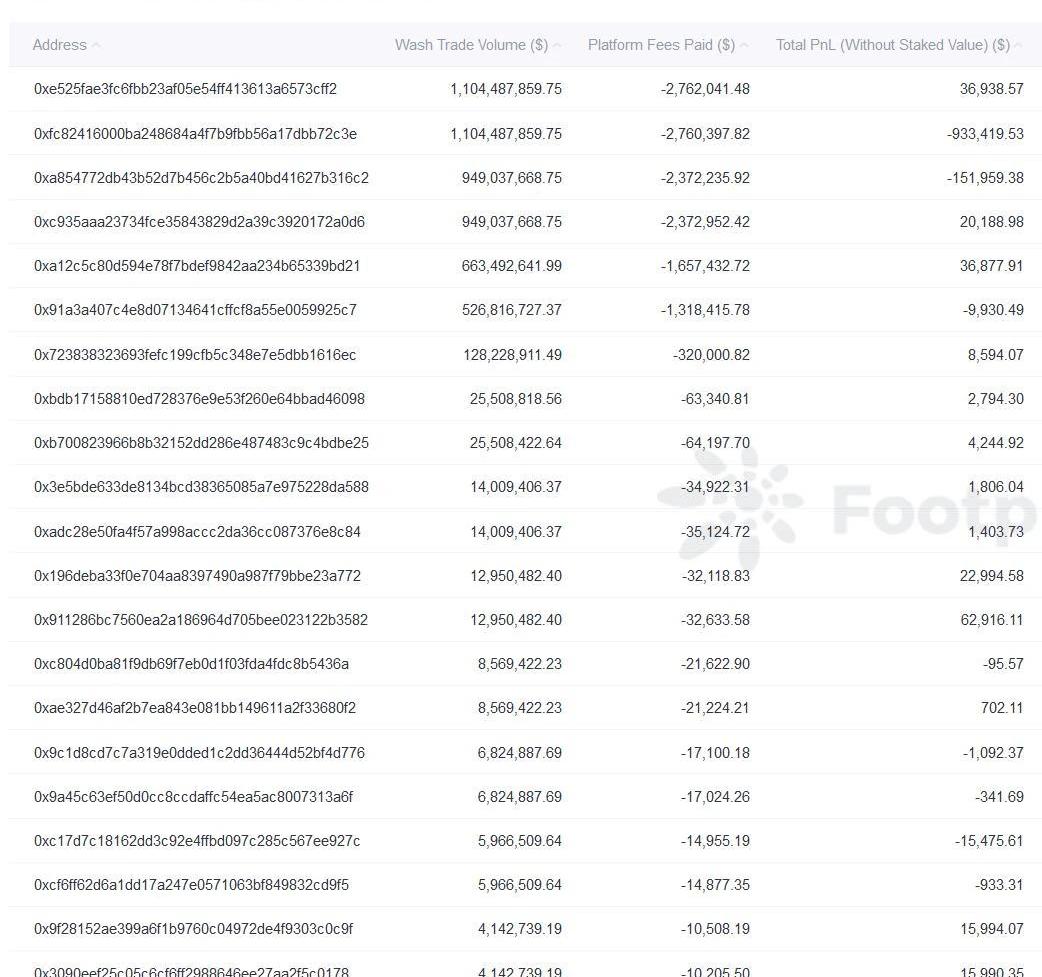Image resolution: width=1042 pixels, height=977 pixels.
Task: Select address starting with 0xa854772db43b
Action: [x=201, y=178]
